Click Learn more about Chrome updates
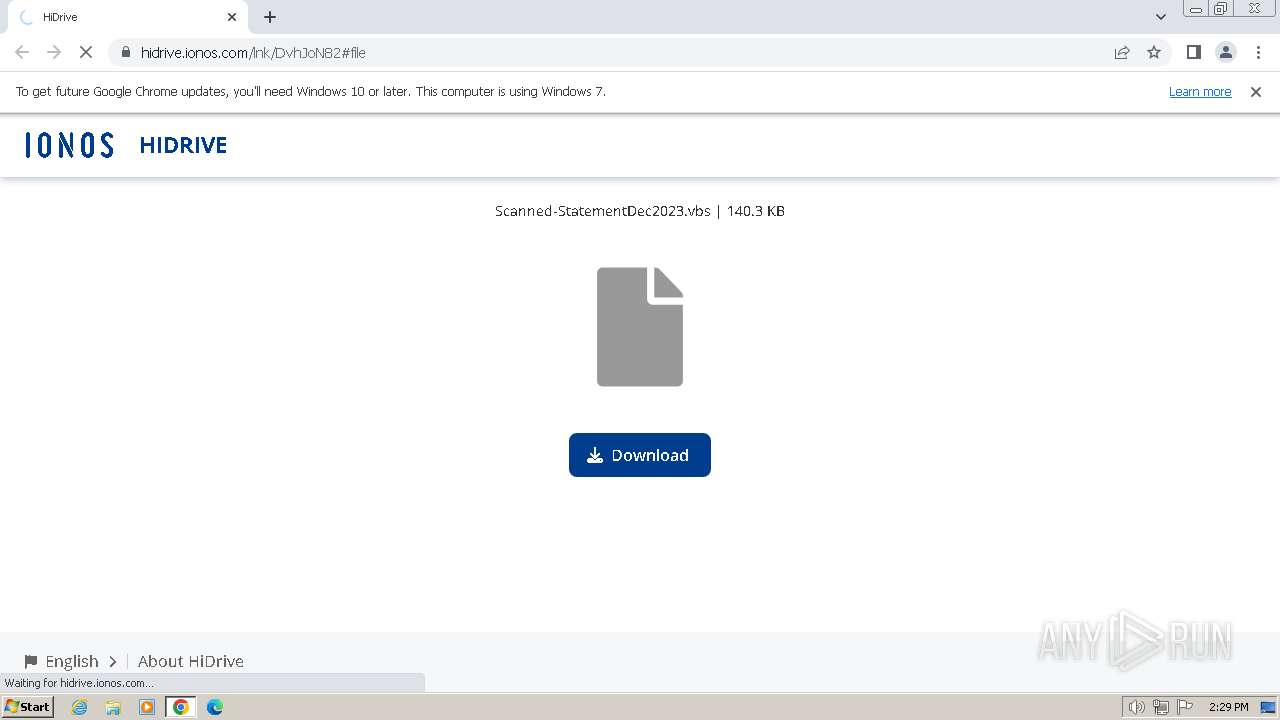1280x720 pixels. (1200, 92)
